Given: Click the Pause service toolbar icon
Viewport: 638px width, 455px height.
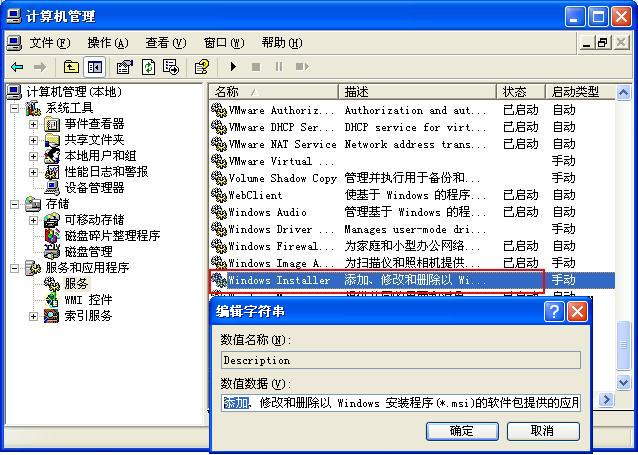Looking at the screenshot, I should tap(279, 66).
